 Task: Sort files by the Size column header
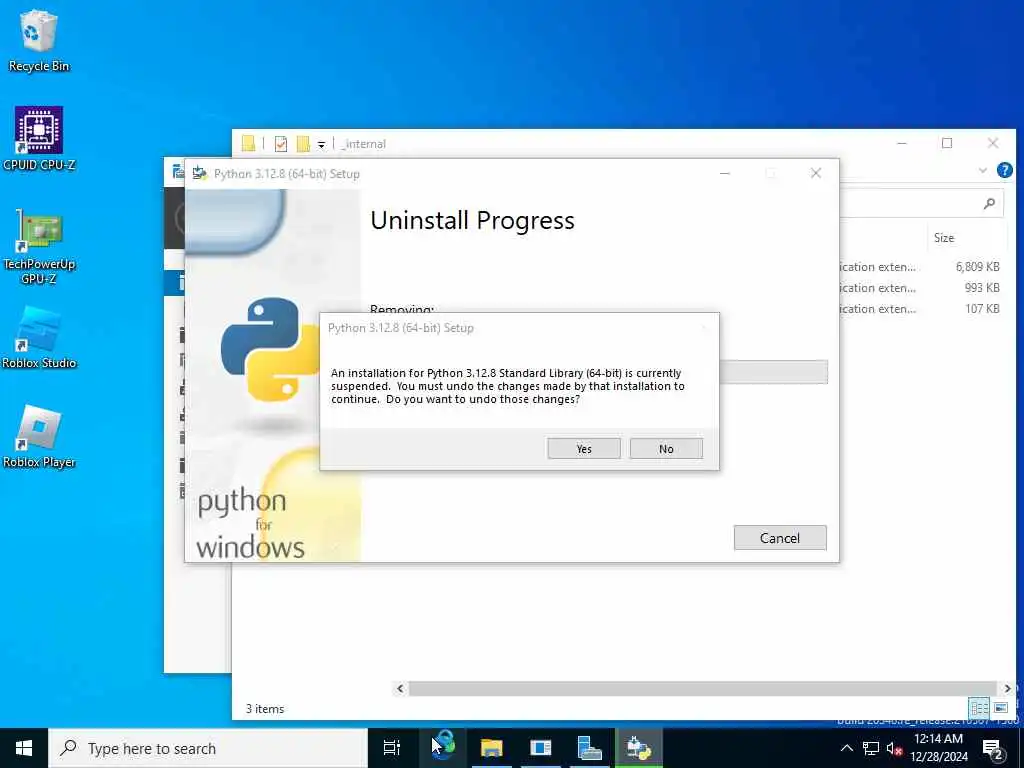(x=944, y=238)
